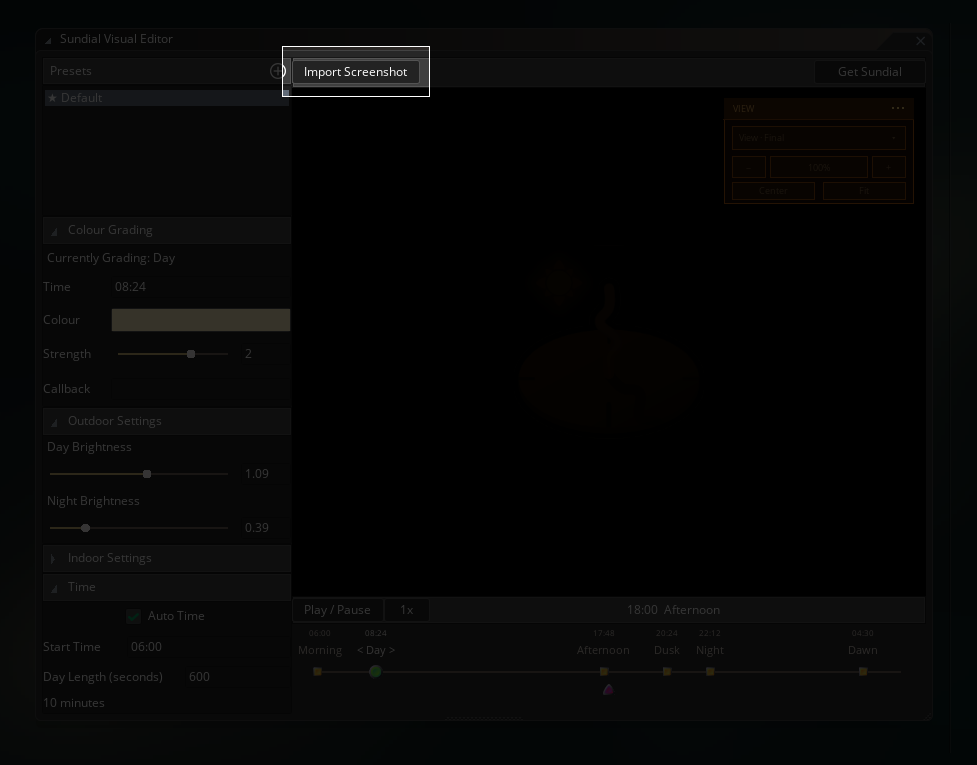Toggle the Auto Time checkbox
Image resolution: width=977 pixels, height=765 pixels.
click(133, 616)
